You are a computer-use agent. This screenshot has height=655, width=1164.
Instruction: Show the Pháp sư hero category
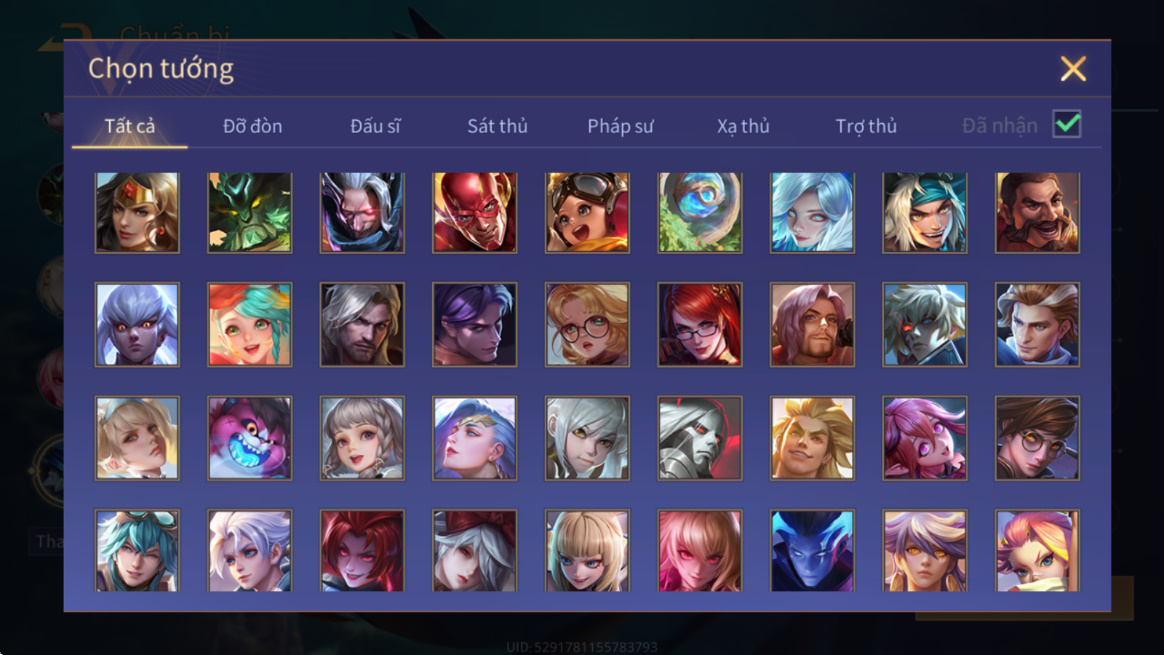tap(620, 126)
